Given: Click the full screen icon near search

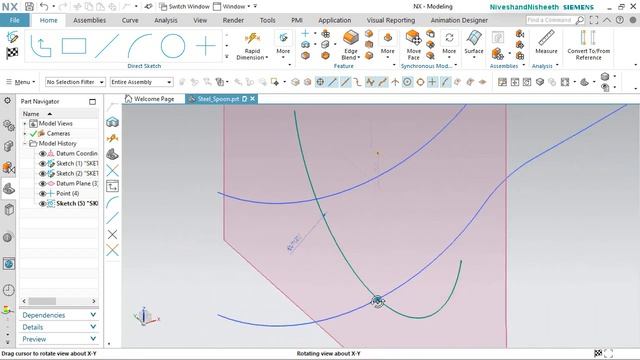Looking at the screenshot, I should point(594,20).
